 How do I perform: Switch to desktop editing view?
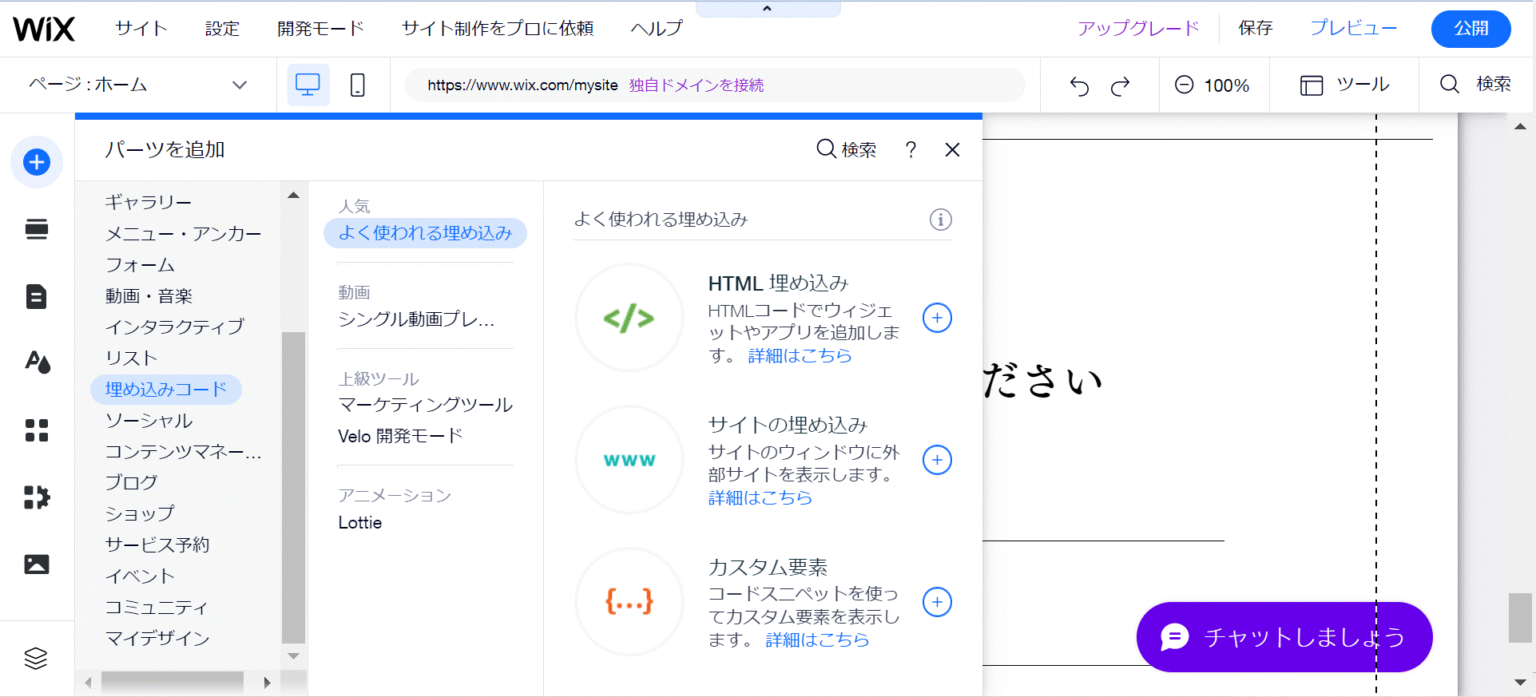[x=308, y=84]
